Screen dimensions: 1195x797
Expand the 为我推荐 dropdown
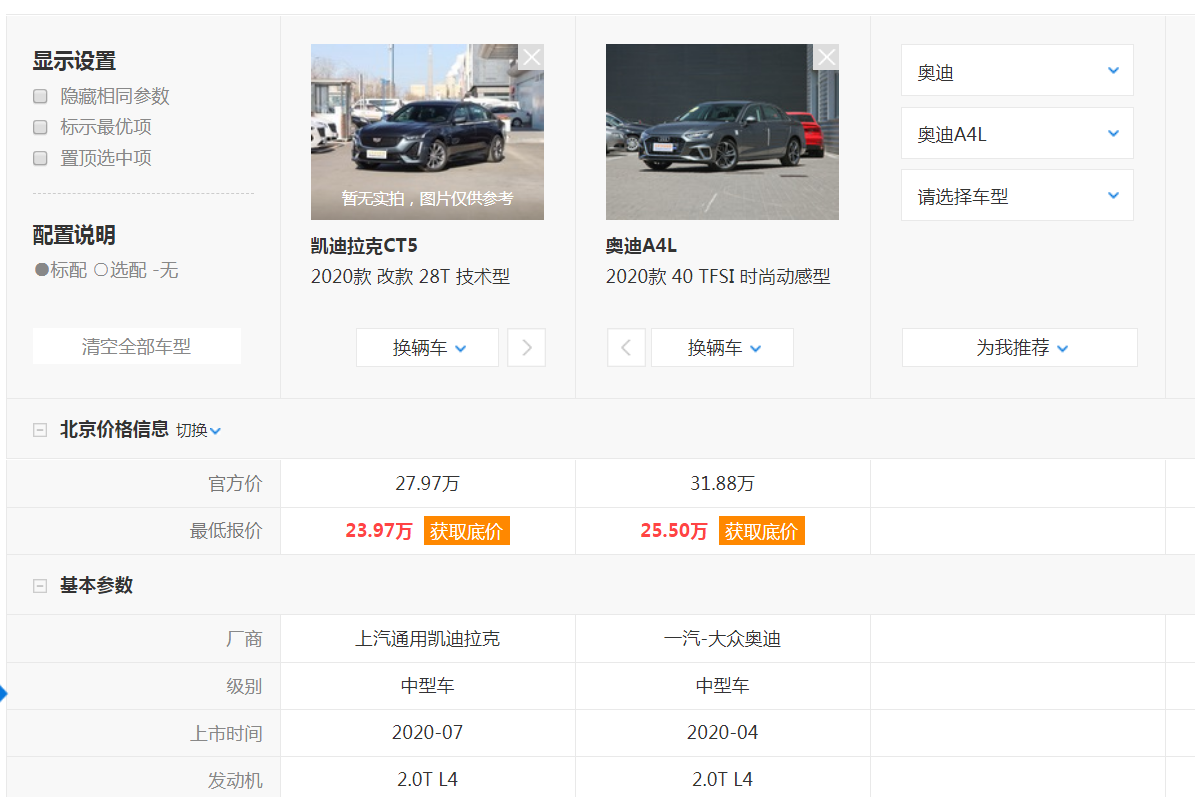point(1020,347)
